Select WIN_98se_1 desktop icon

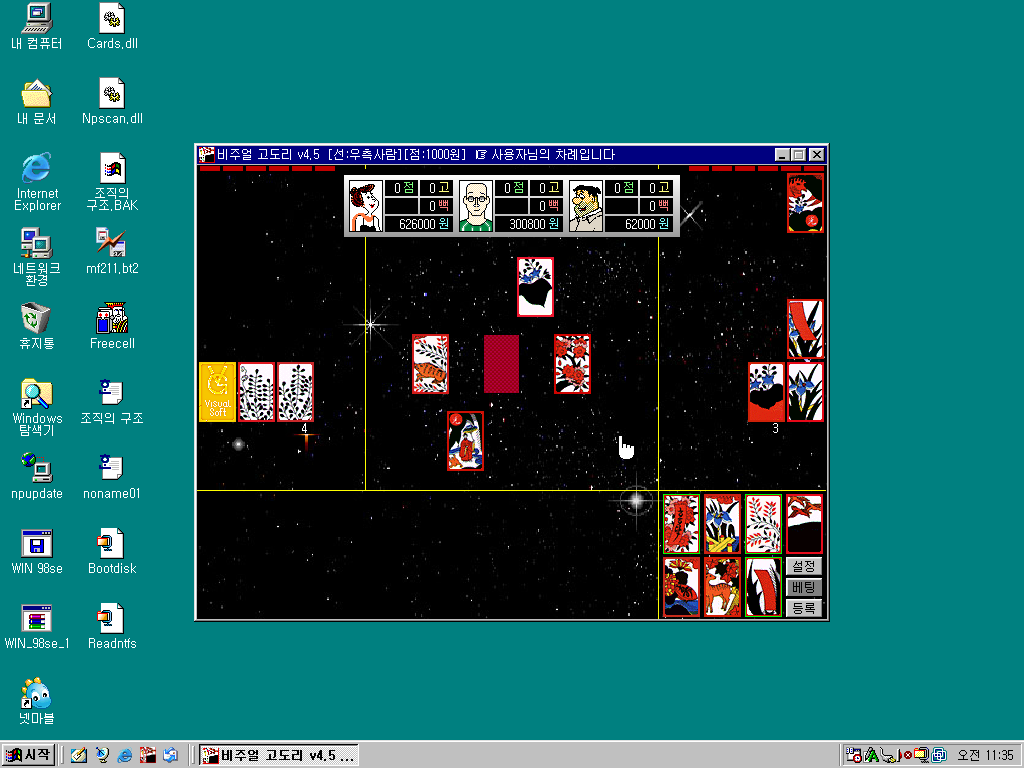37,626
